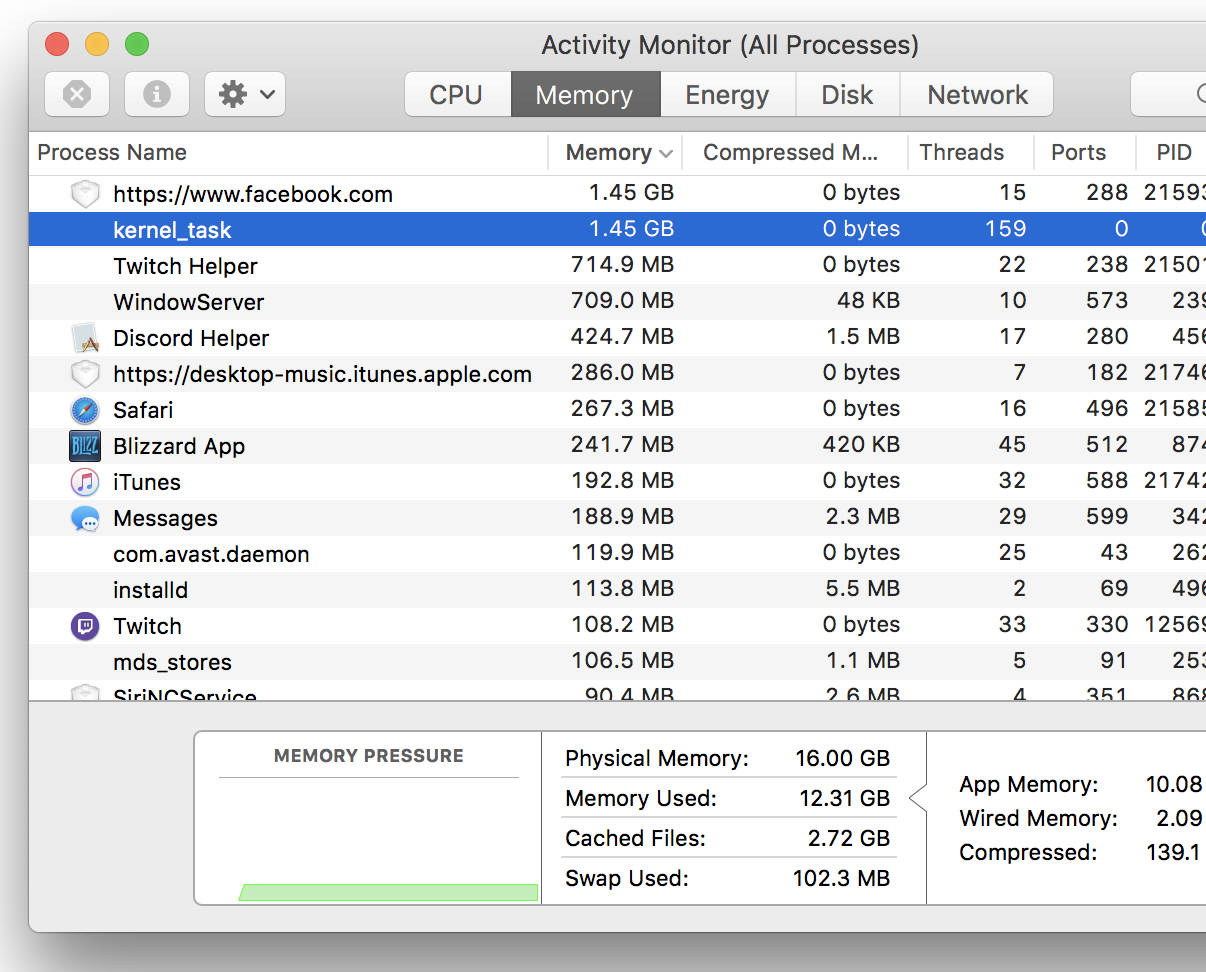Click the purple Twitch app icon

point(85,626)
